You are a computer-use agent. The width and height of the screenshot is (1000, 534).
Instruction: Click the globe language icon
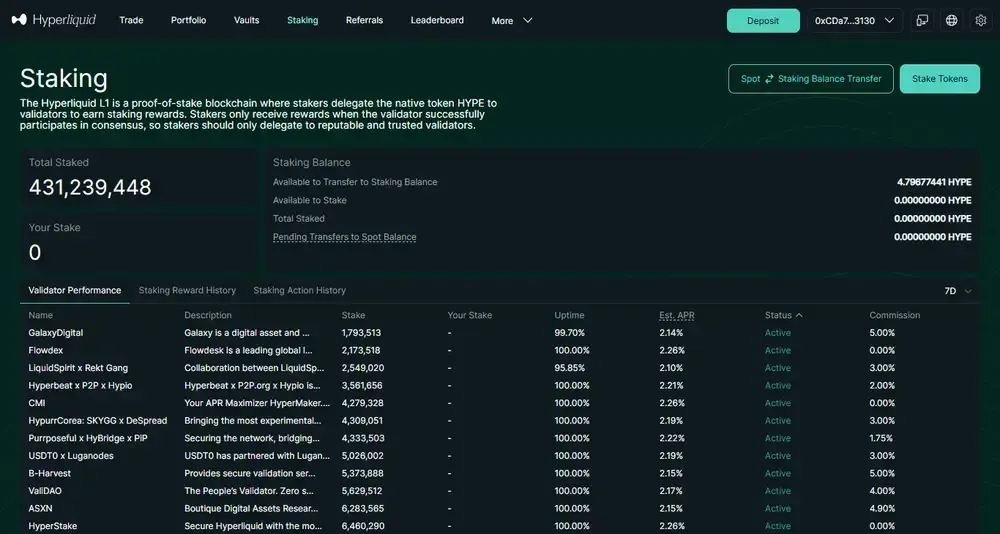[951, 20]
